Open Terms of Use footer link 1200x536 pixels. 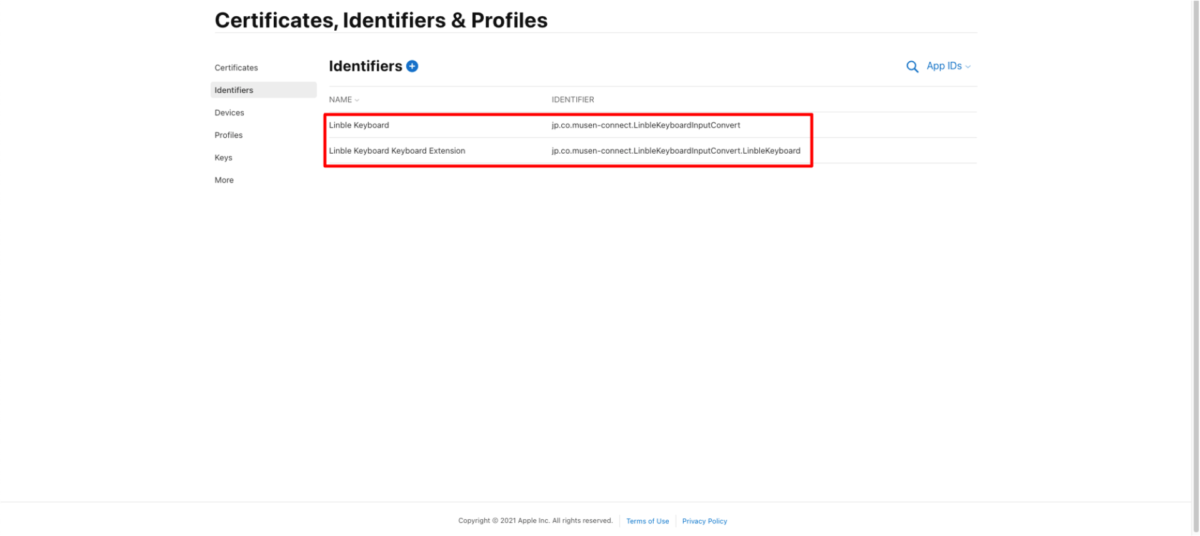coord(647,521)
